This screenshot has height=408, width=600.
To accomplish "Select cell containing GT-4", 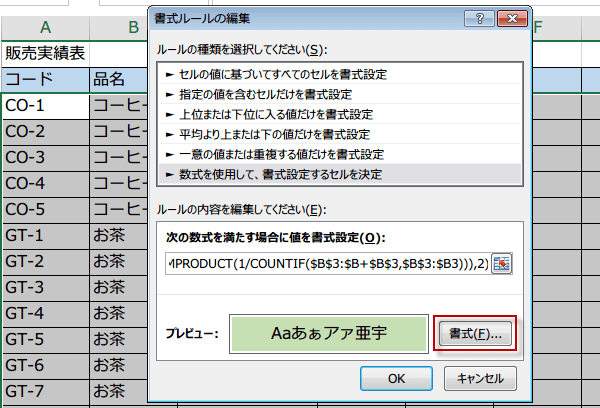I will pyautogui.click(x=46, y=314).
